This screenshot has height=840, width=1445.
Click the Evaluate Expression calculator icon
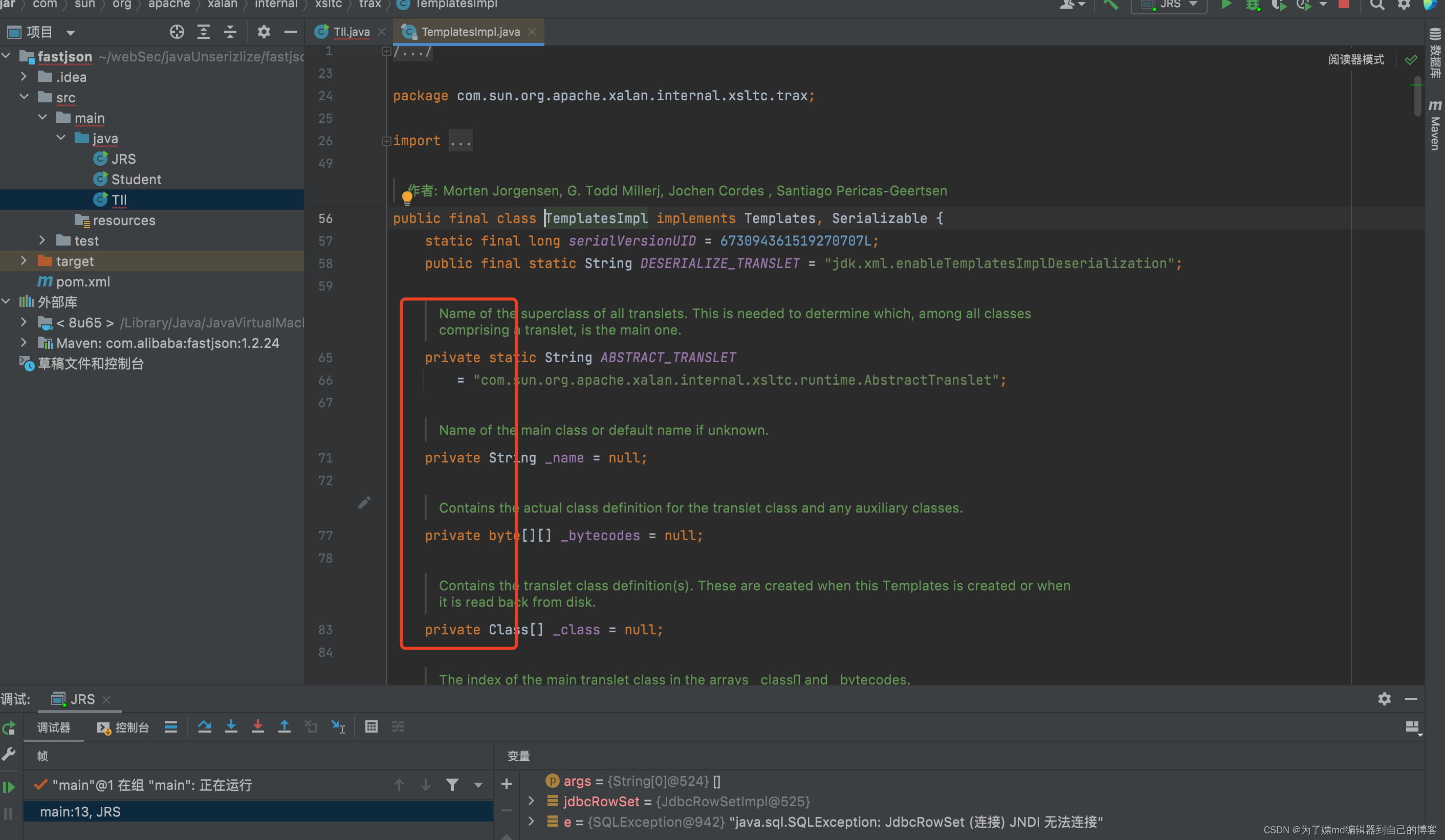[371, 726]
